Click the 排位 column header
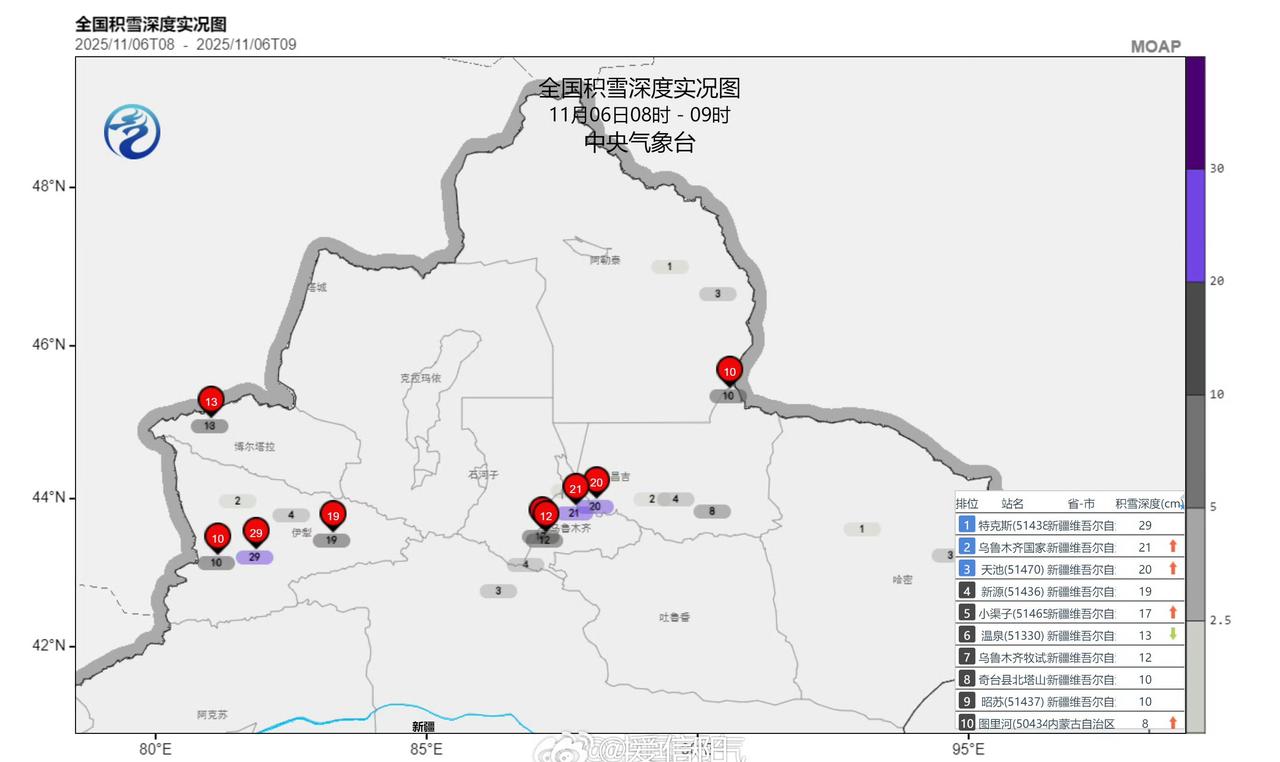 (967, 504)
